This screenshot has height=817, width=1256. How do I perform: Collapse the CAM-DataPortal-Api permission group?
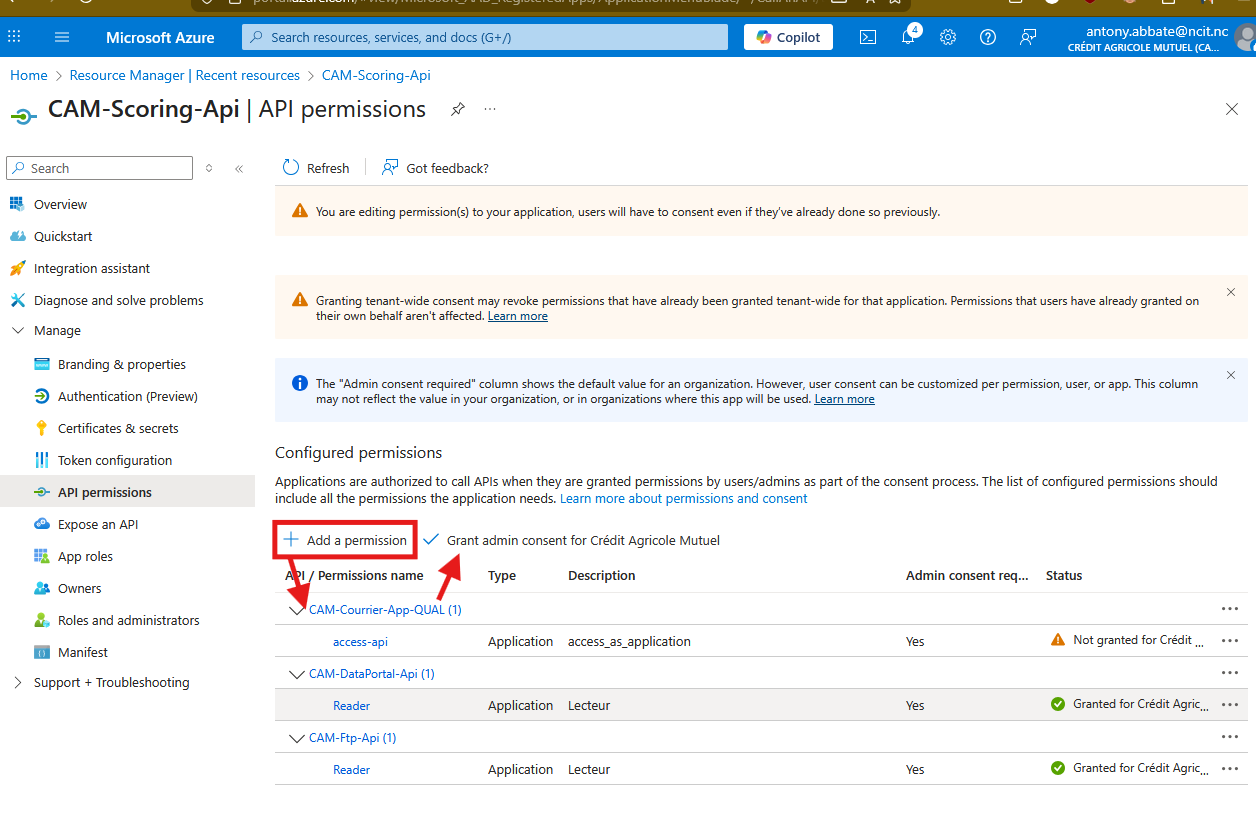tap(296, 674)
